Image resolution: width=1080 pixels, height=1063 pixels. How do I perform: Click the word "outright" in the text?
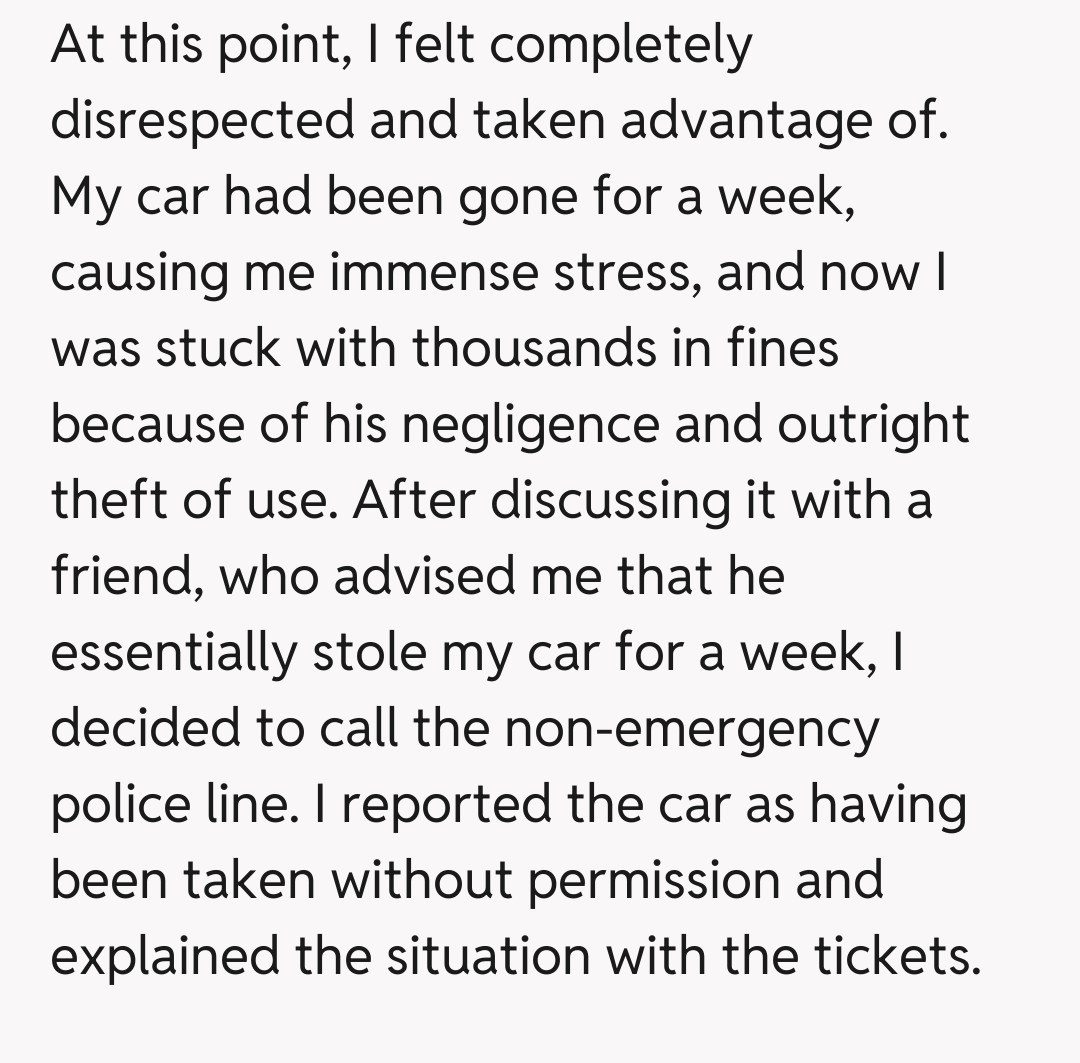pyautogui.click(x=872, y=424)
